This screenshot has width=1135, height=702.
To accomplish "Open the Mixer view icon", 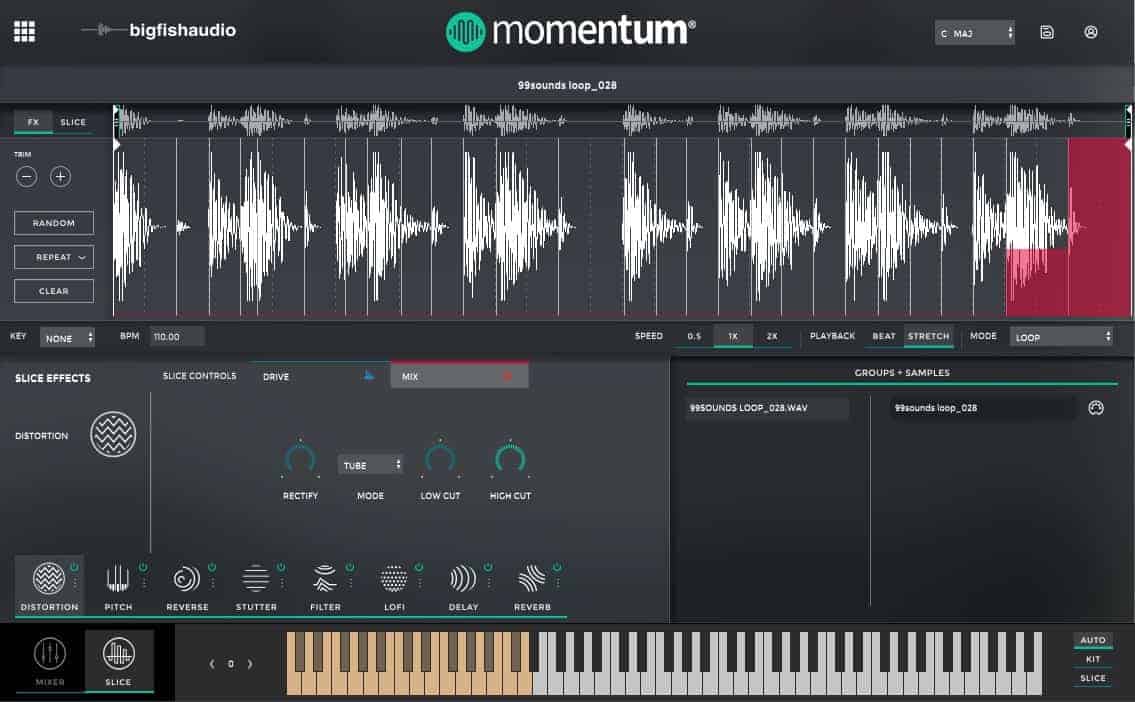I will (50, 654).
